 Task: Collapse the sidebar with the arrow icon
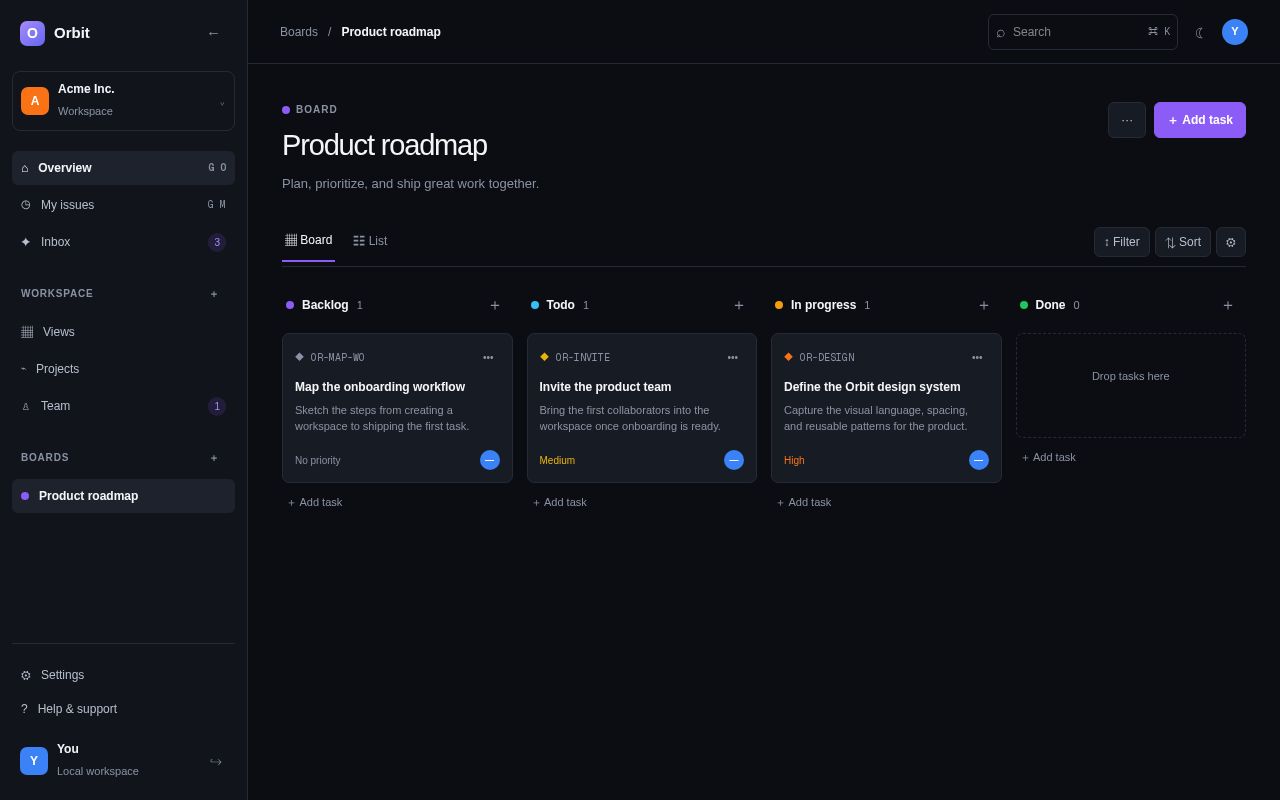213,33
